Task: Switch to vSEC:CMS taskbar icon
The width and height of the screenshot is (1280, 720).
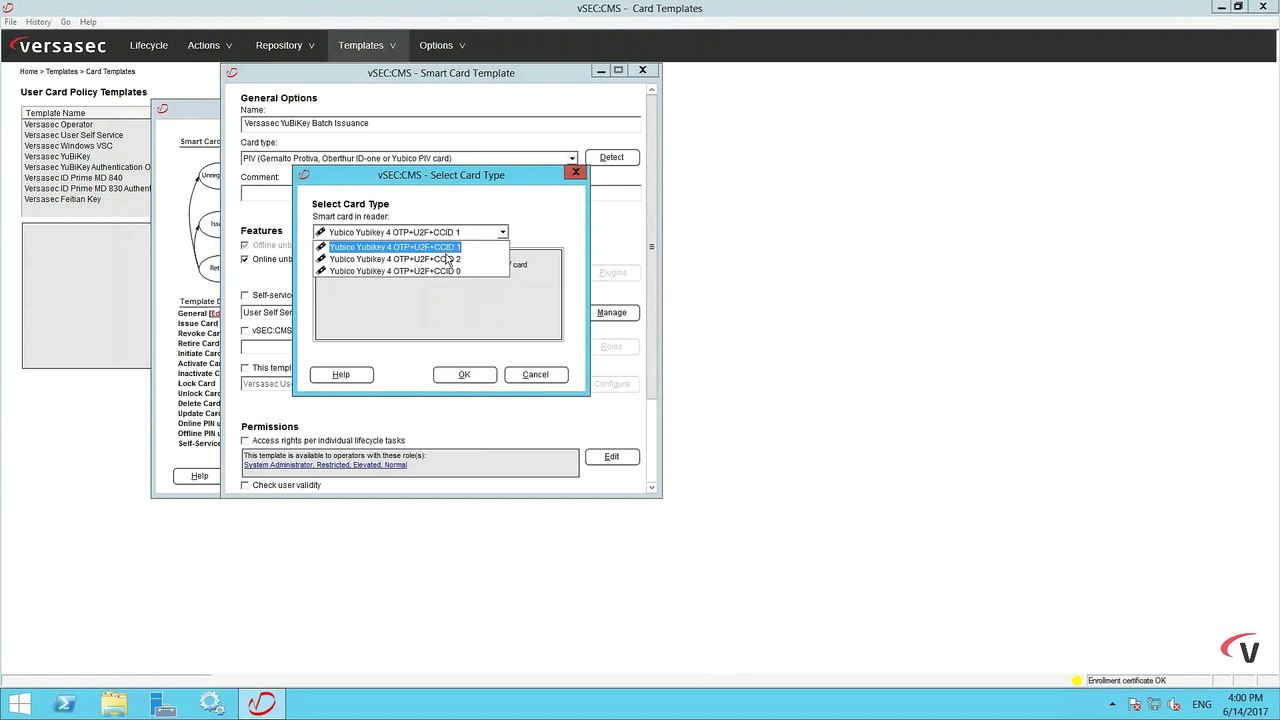Action: point(261,704)
